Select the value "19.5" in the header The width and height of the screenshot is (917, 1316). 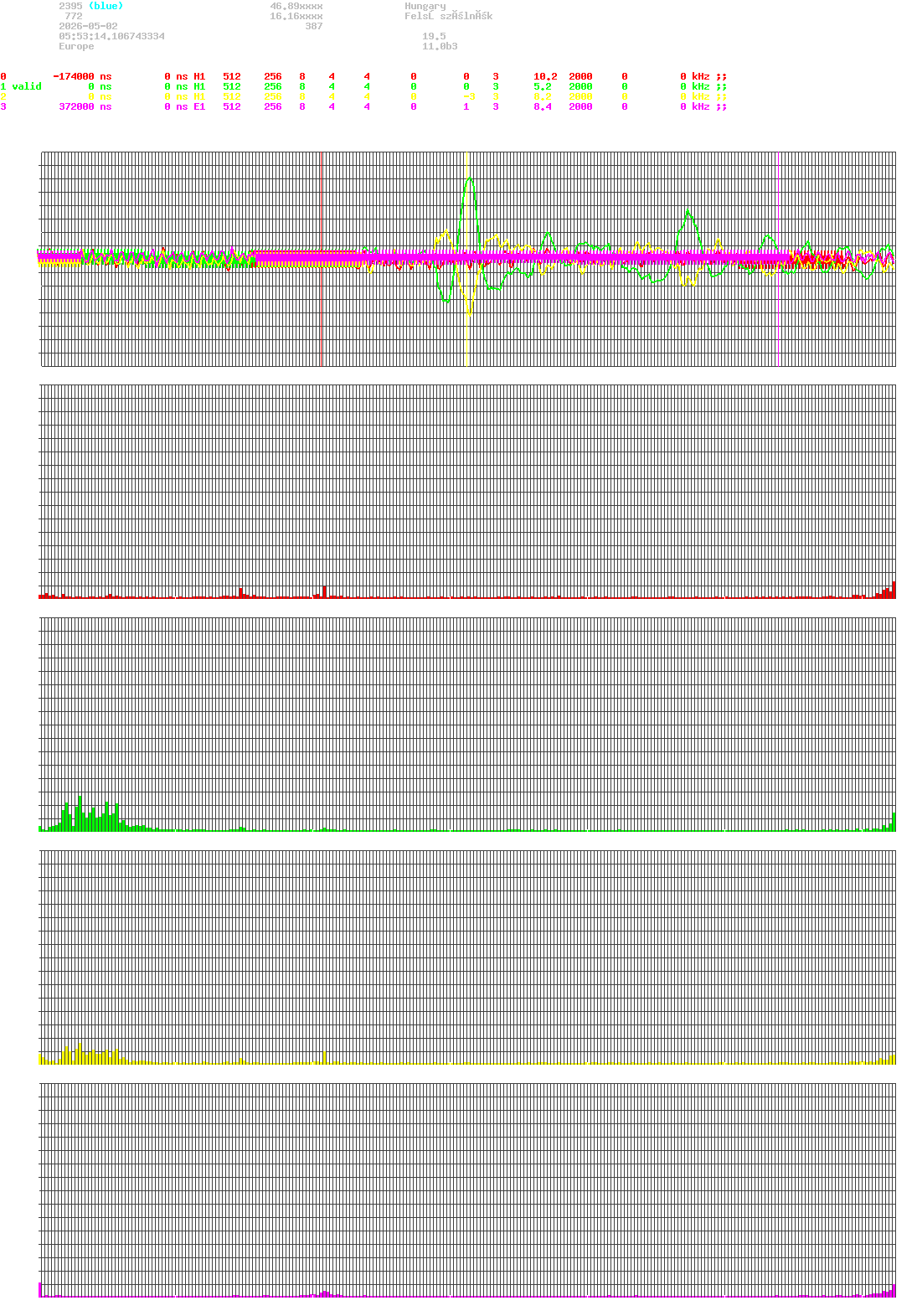(x=434, y=36)
